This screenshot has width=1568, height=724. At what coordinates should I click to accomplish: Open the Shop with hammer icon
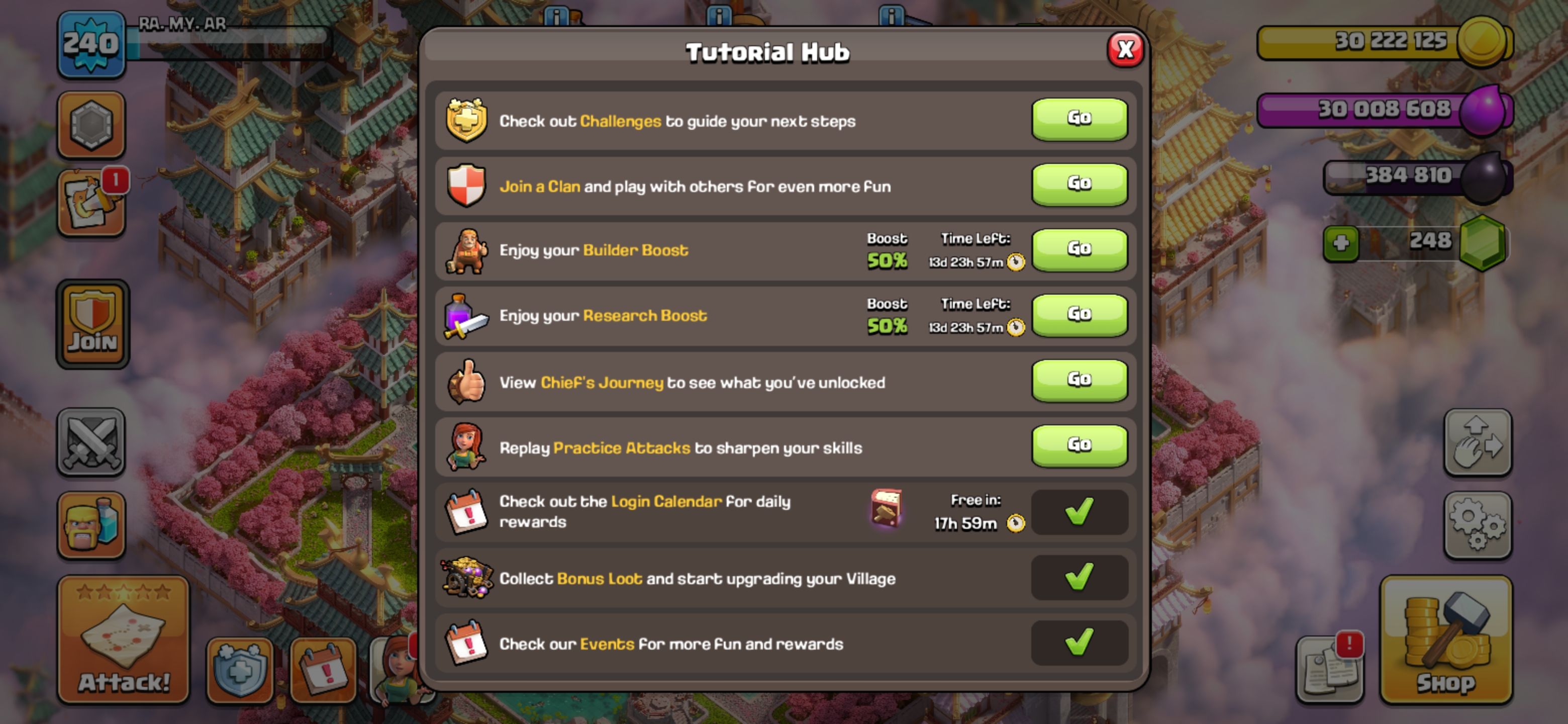[1446, 640]
